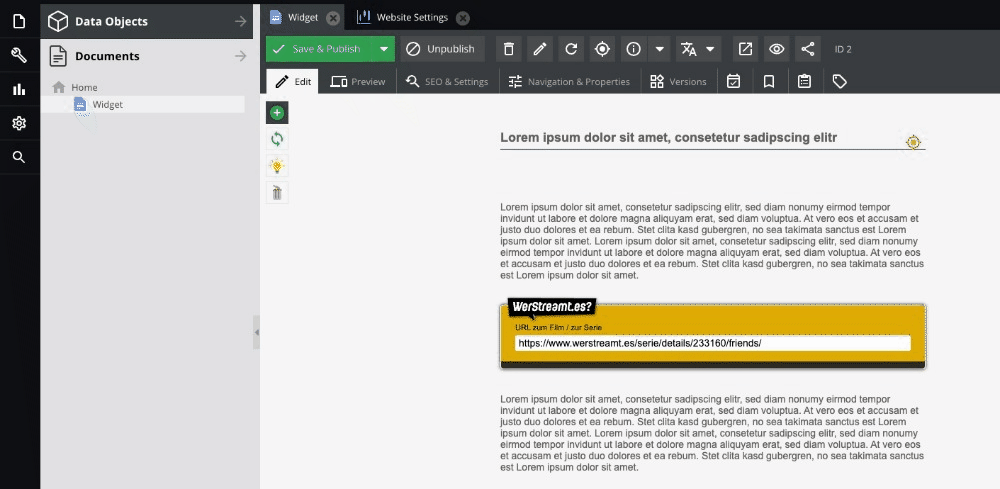The image size is (1000, 489).
Task: Click the WerStreamt.es URL input field
Action: click(712, 343)
